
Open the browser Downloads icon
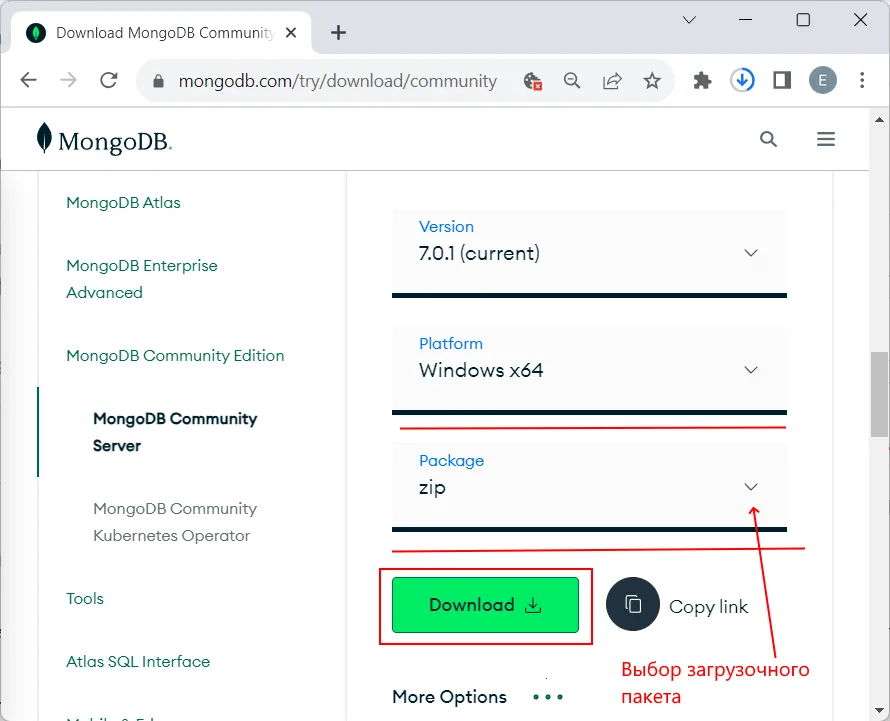tap(742, 80)
